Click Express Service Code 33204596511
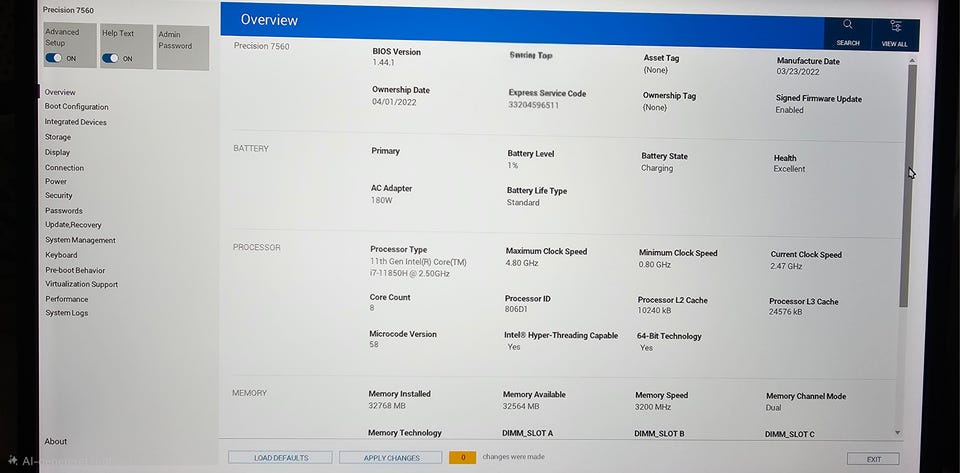The image size is (960, 473). click(533, 105)
